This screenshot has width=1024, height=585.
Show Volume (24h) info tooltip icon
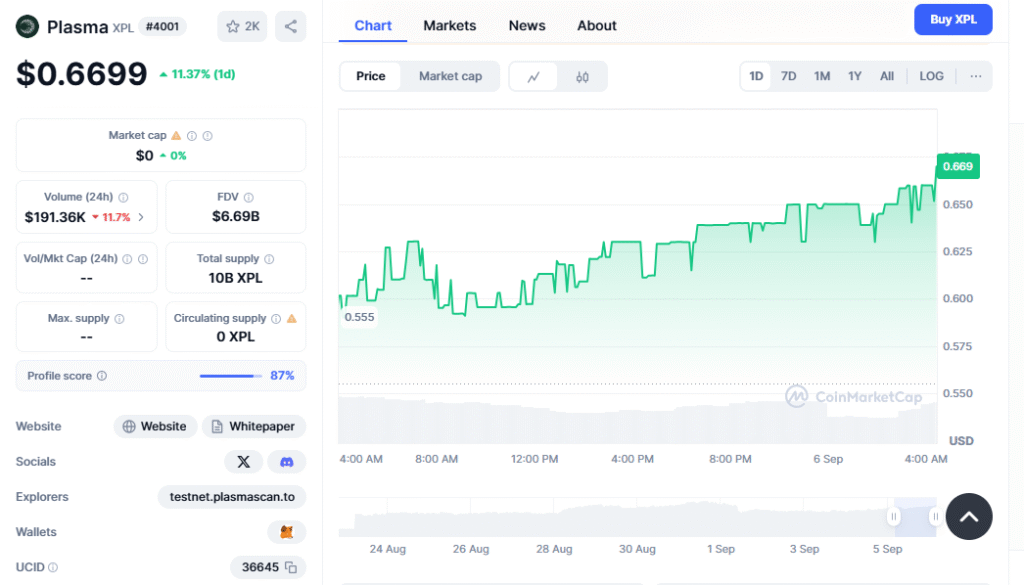pyautogui.click(x=123, y=197)
